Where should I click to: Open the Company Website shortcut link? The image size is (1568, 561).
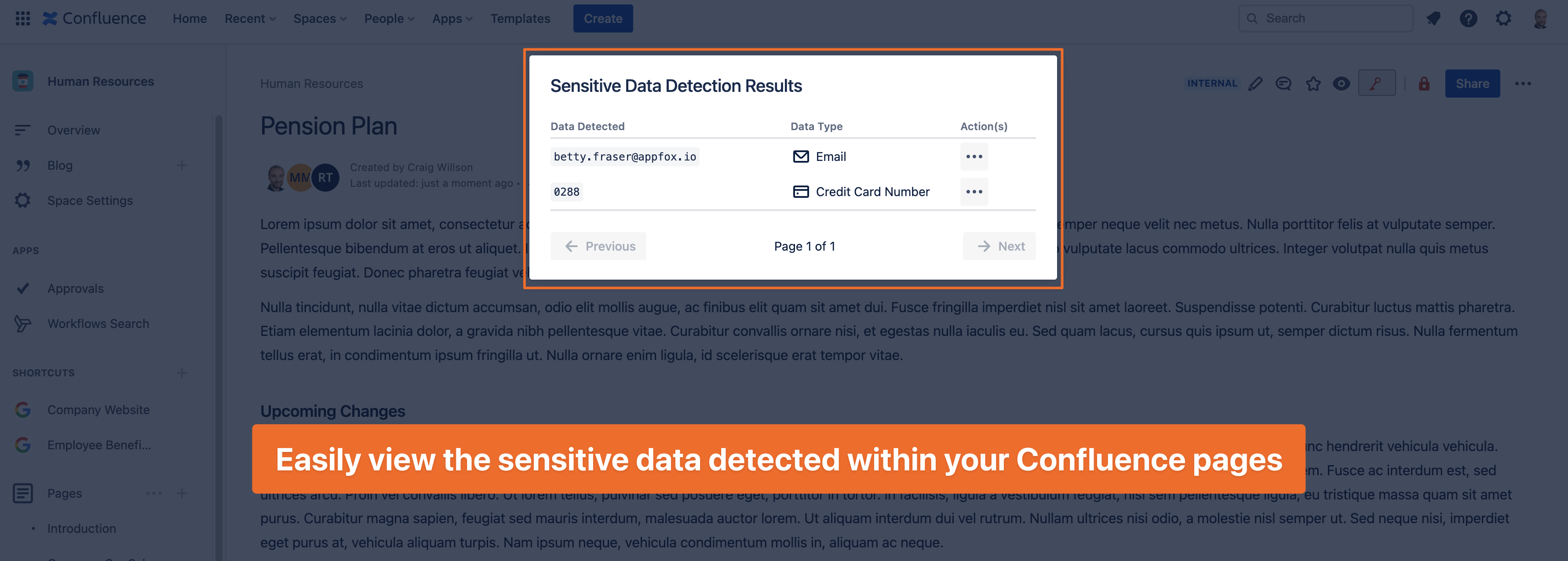98,409
